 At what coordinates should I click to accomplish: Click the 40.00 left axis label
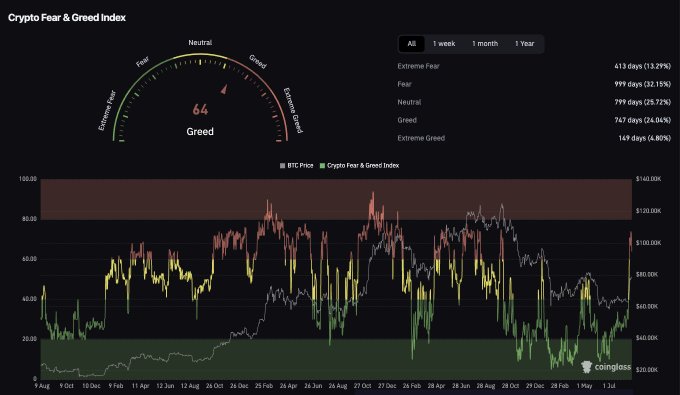pos(29,299)
